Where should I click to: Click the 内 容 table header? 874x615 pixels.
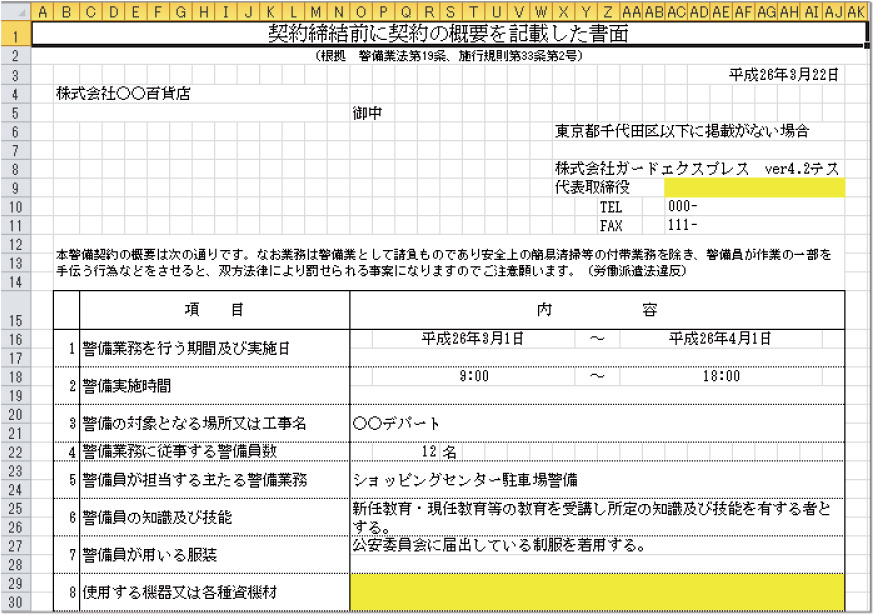597,310
